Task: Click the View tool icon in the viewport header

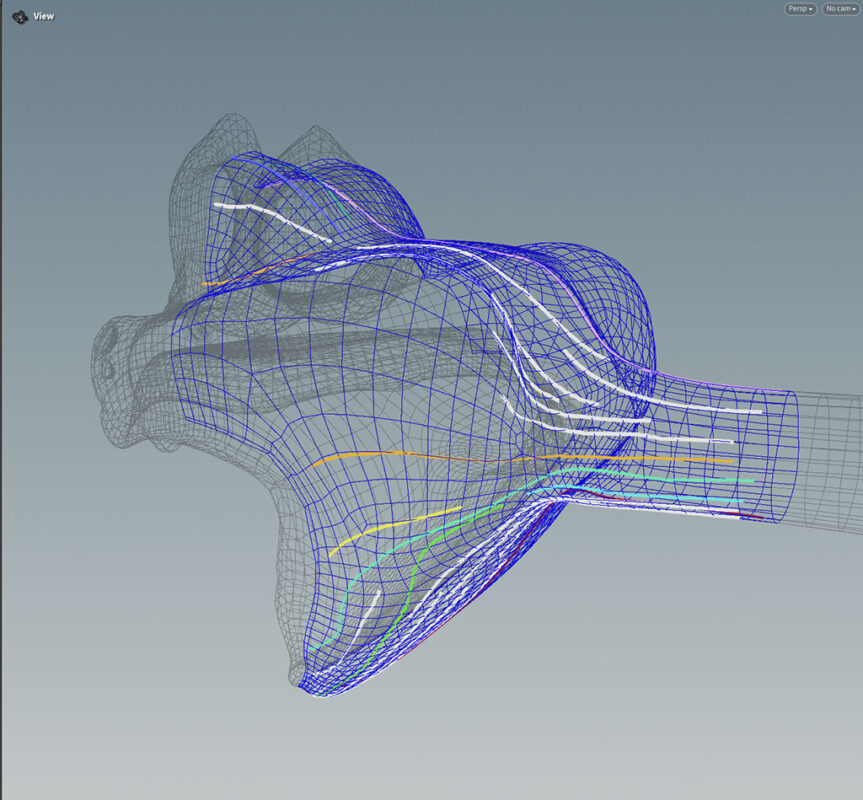Action: 20,16
